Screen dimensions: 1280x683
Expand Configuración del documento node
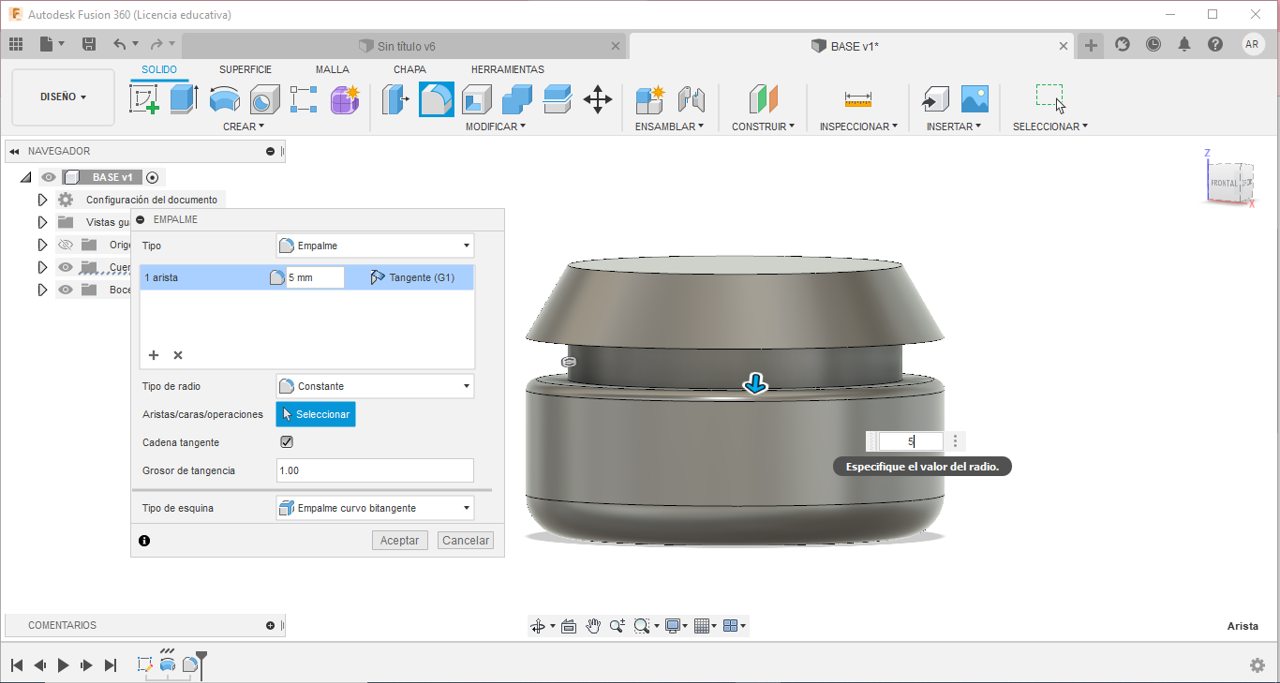[42, 200]
